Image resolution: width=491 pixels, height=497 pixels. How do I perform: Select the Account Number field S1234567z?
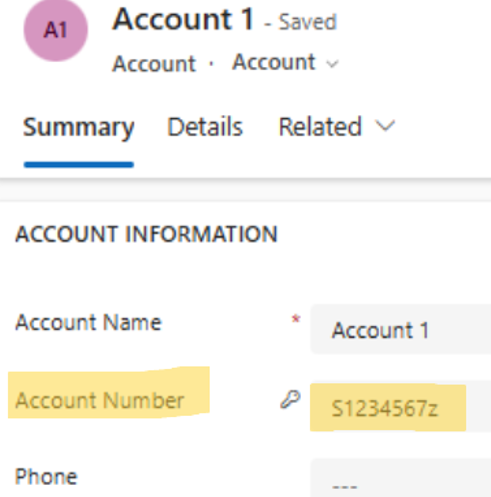401,407
